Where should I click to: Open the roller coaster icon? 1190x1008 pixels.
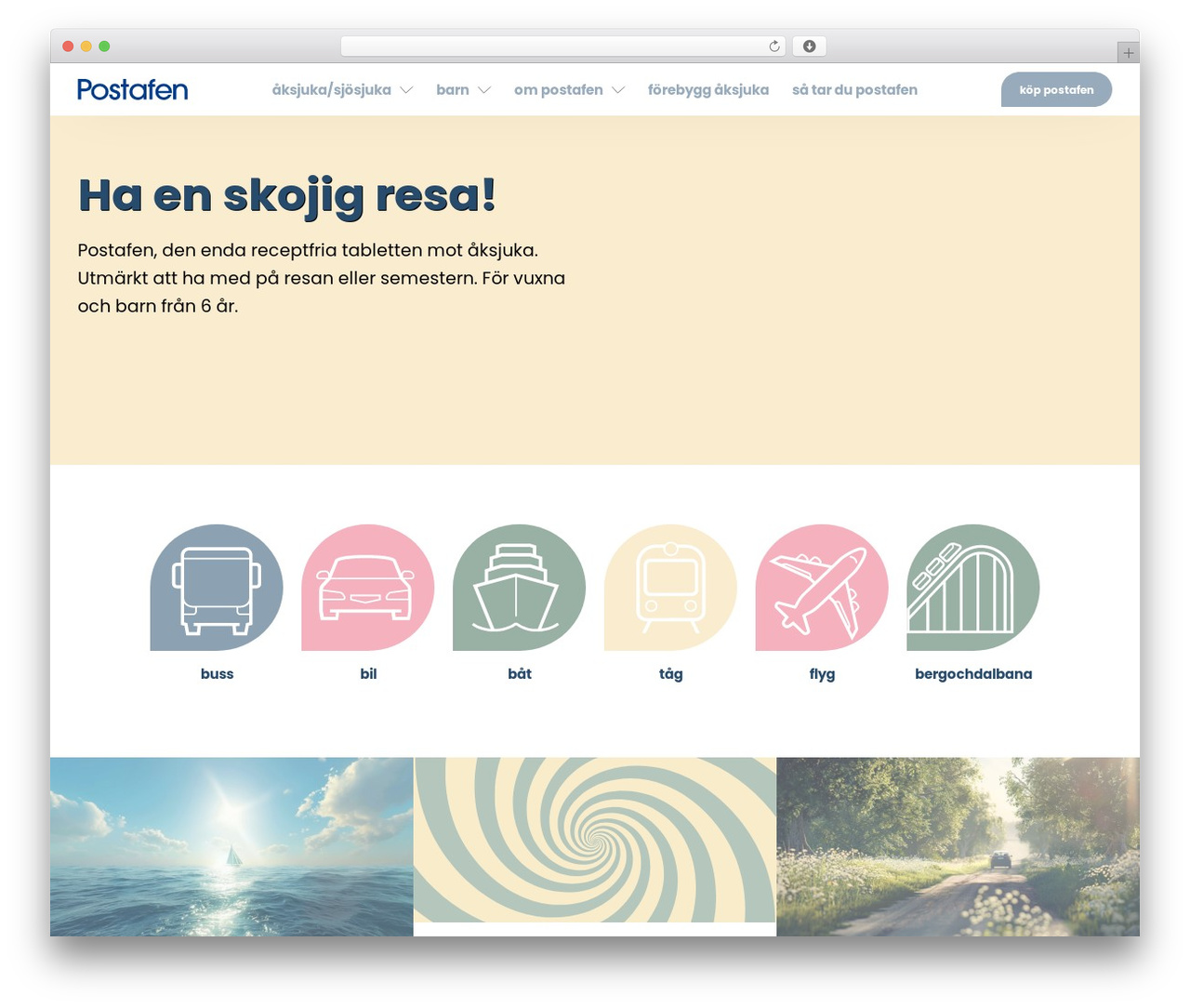[x=973, y=588]
